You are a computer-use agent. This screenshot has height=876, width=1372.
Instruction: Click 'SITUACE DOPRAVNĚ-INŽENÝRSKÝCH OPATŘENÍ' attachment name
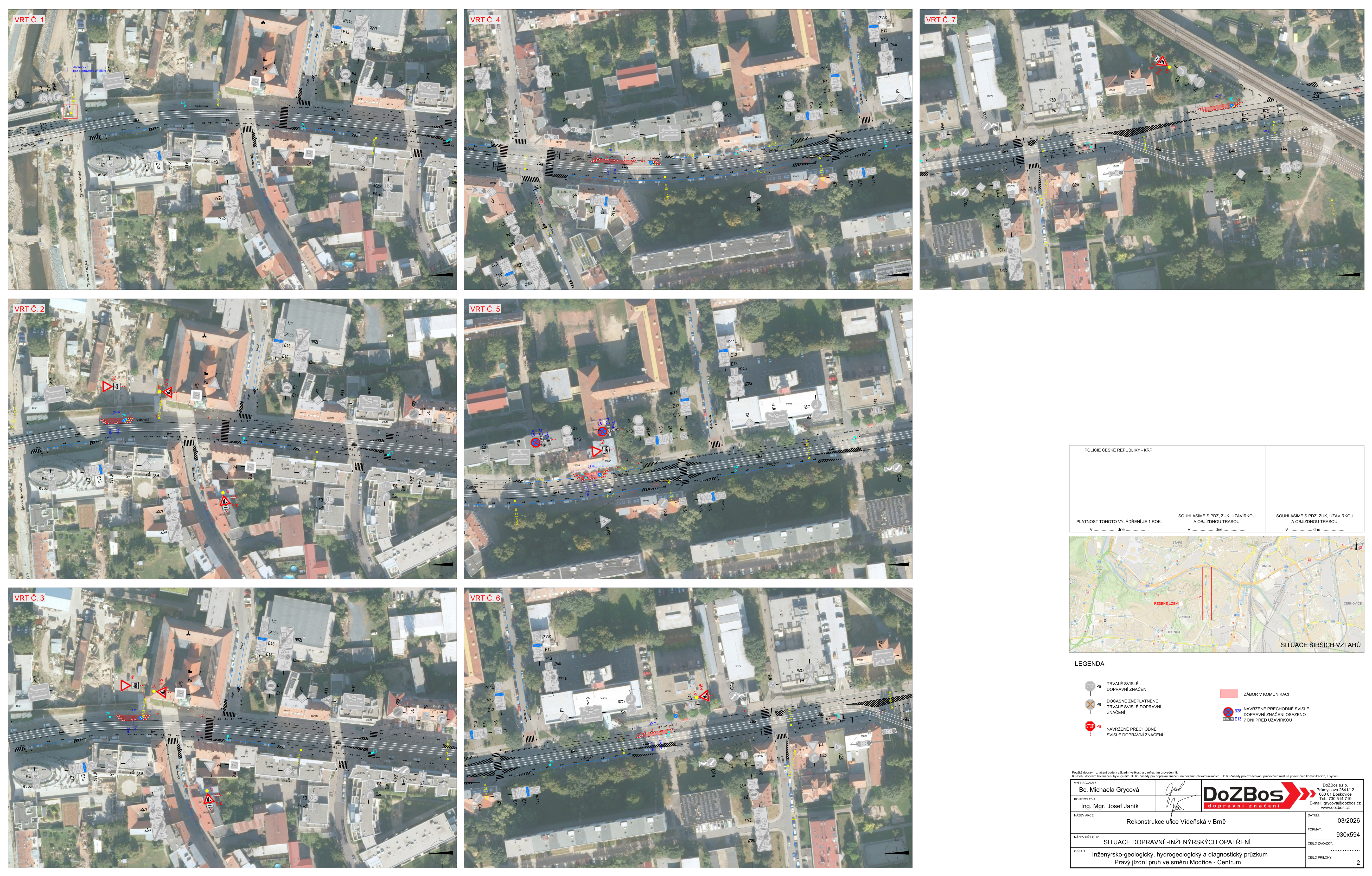[x=1177, y=842]
